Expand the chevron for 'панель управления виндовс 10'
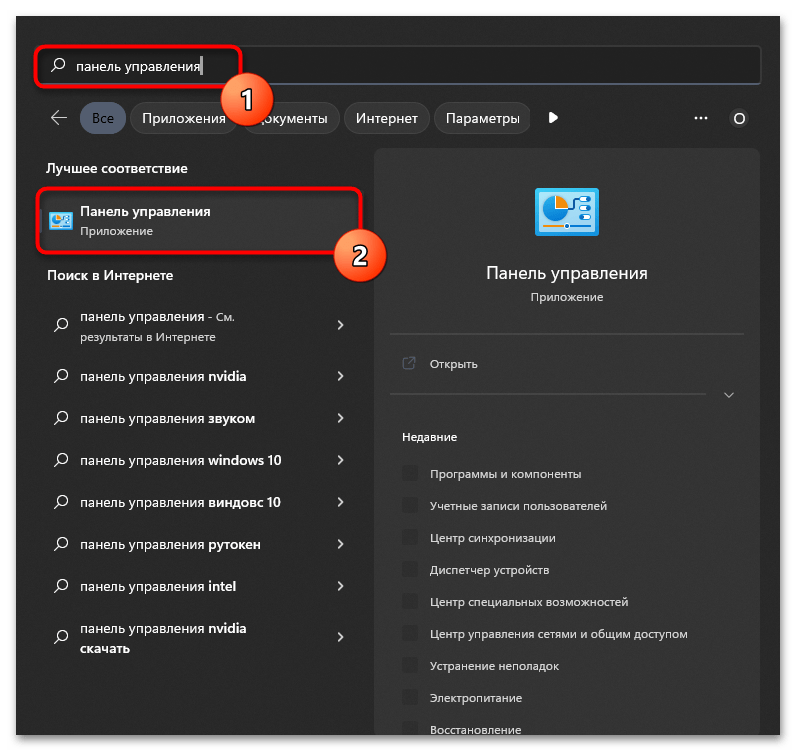 (341, 502)
